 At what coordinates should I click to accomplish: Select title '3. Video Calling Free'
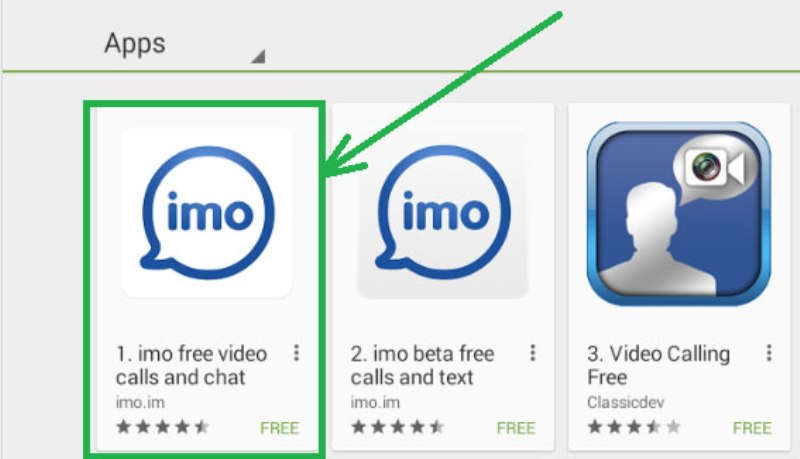coord(659,366)
